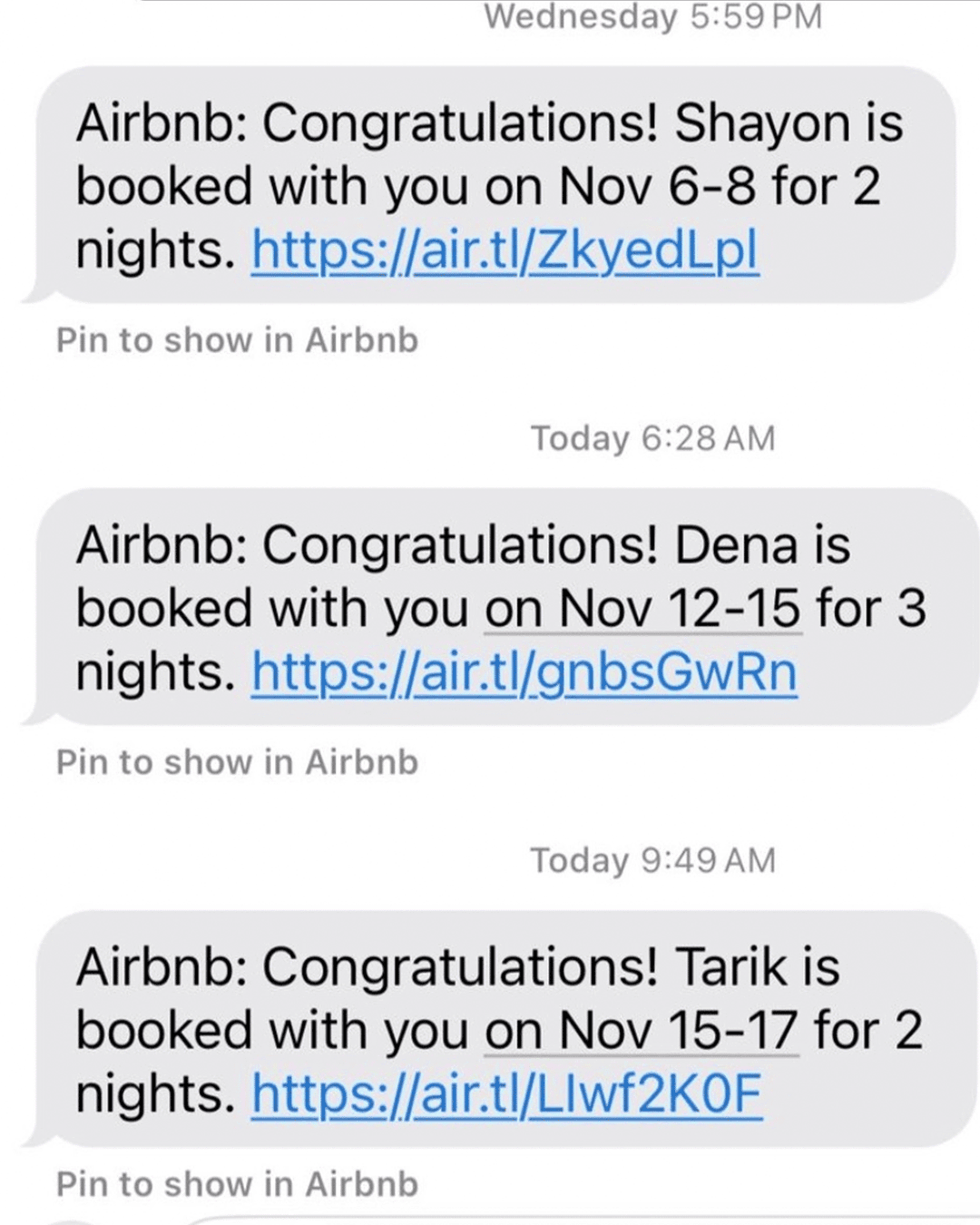This screenshot has width=980, height=1225.
Task: Click the name "Tarik" in the third message
Action: click(x=731, y=967)
